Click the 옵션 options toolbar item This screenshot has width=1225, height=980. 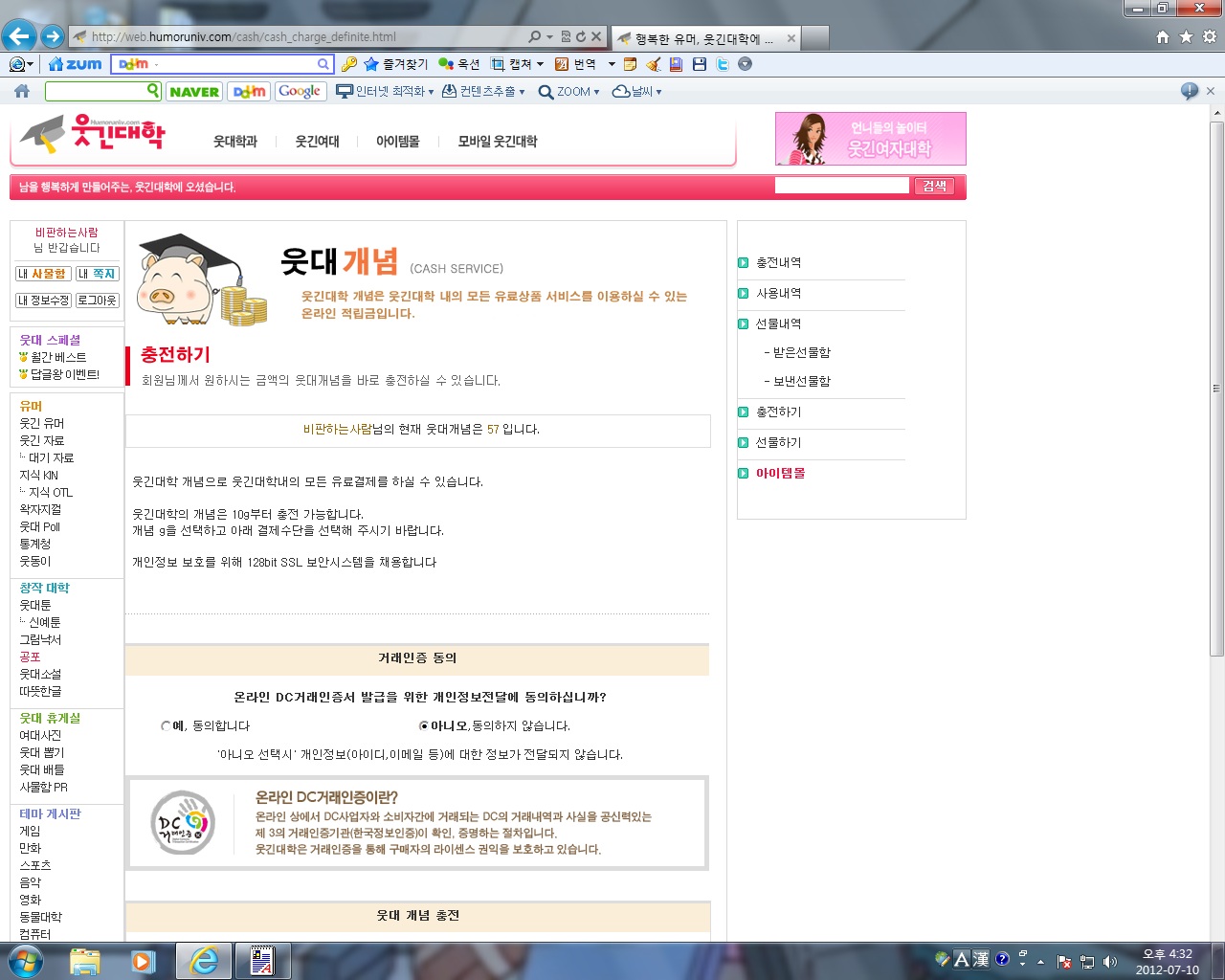click(459, 64)
